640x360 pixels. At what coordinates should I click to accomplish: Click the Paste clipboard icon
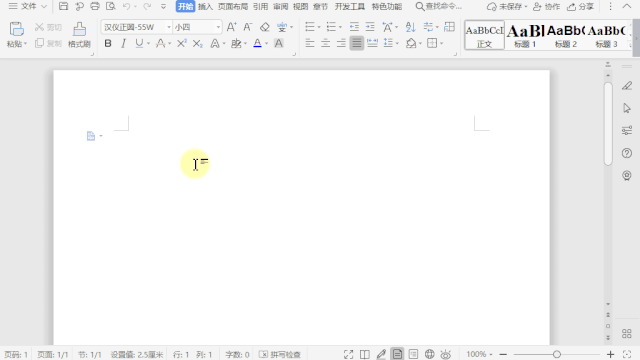16,29
